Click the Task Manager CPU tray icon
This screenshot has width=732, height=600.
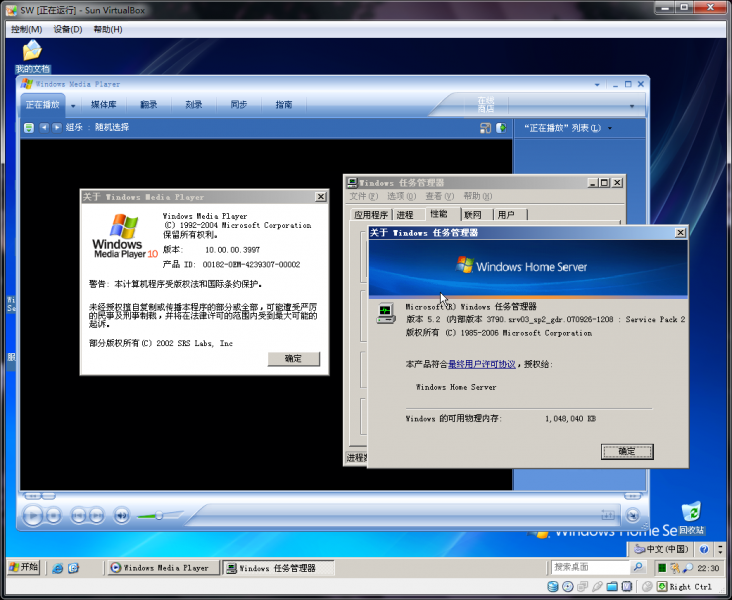point(662,568)
